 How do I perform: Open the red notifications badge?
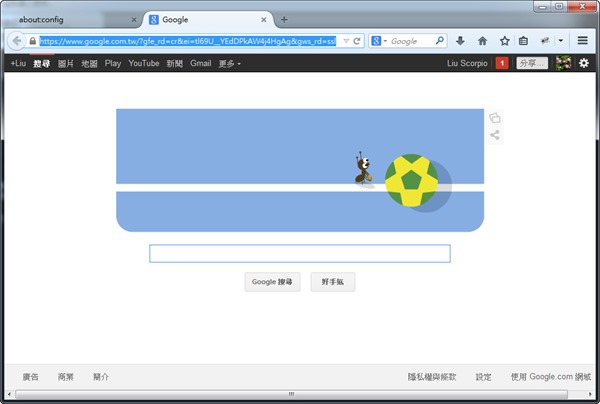click(x=502, y=63)
